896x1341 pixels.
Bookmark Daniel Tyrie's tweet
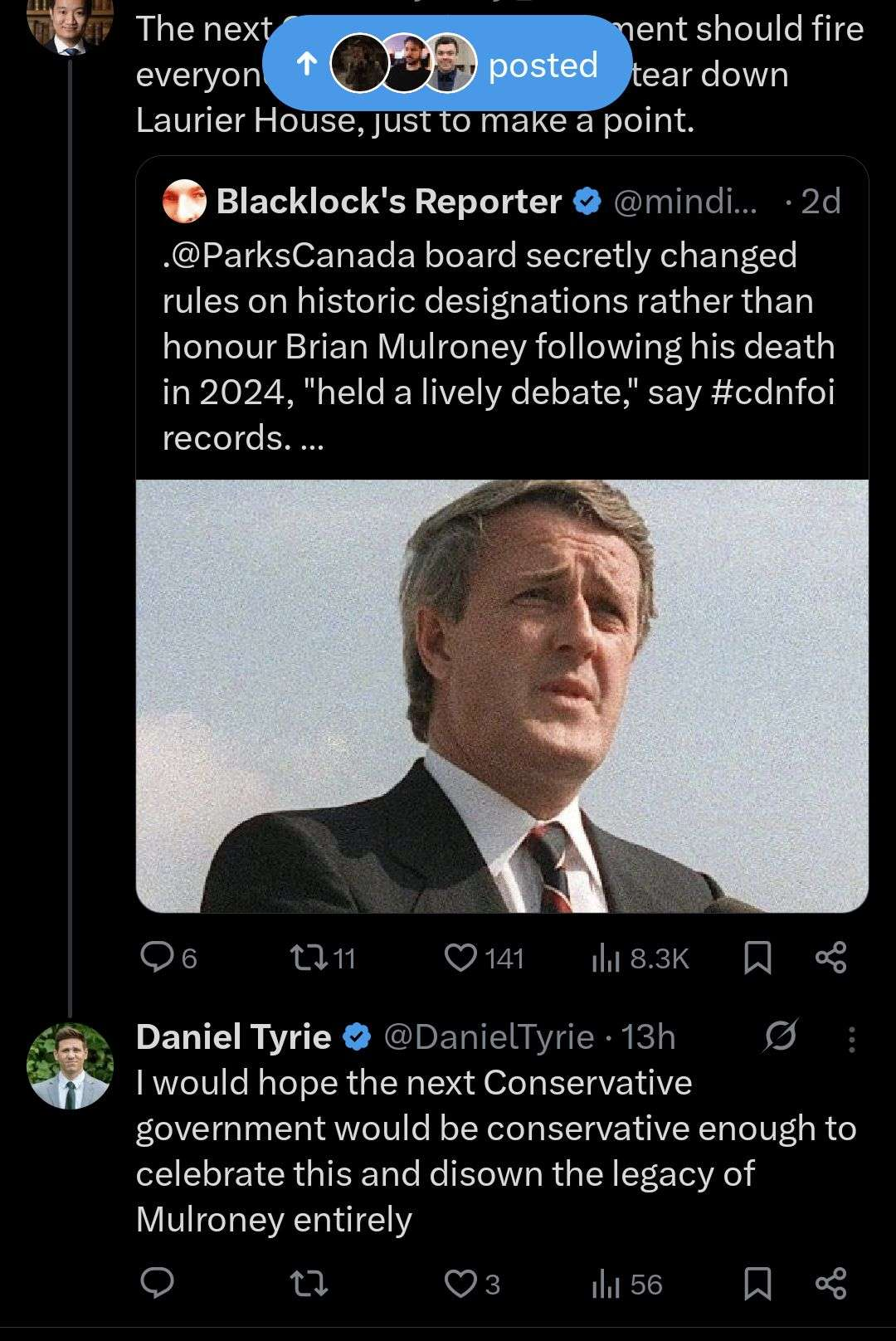[757, 1284]
